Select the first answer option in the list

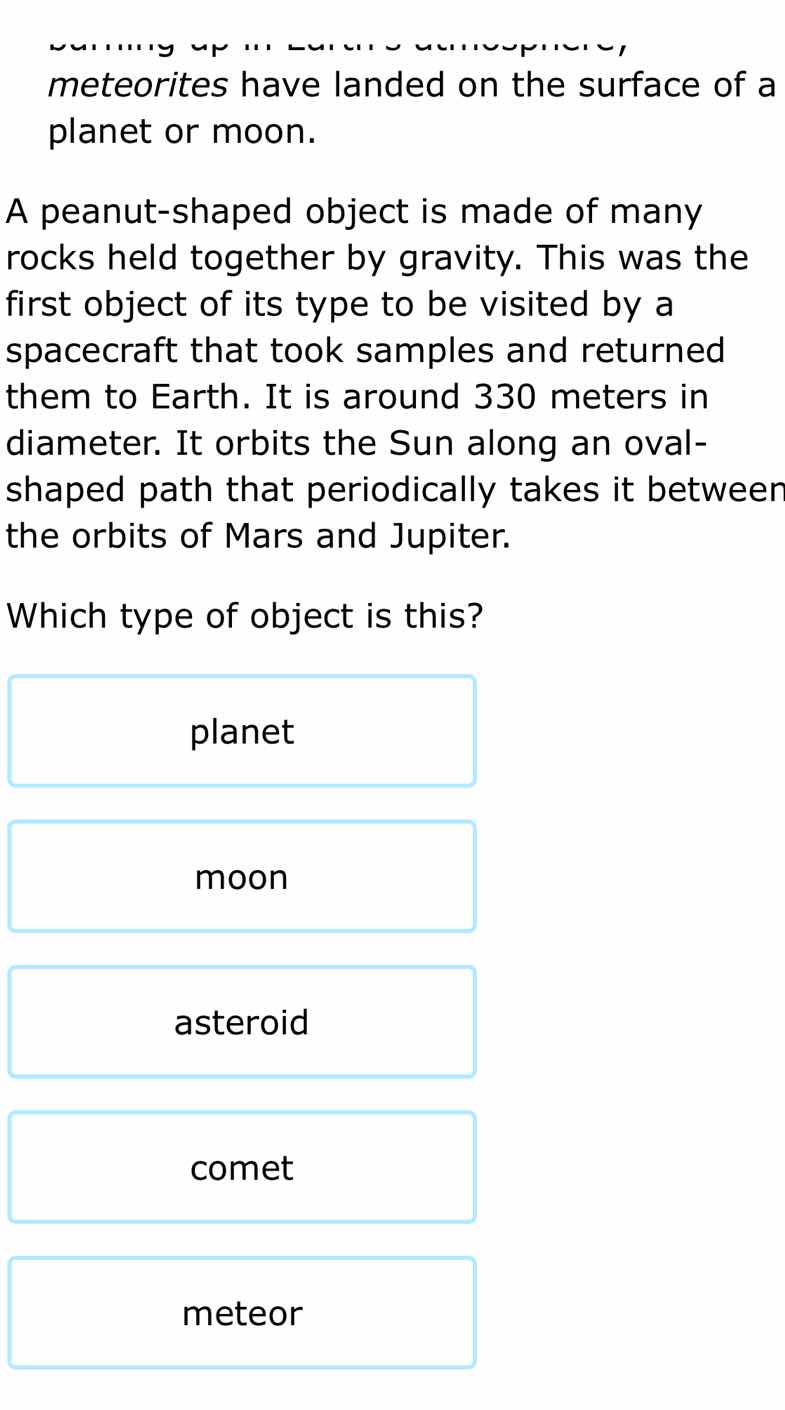(x=241, y=731)
